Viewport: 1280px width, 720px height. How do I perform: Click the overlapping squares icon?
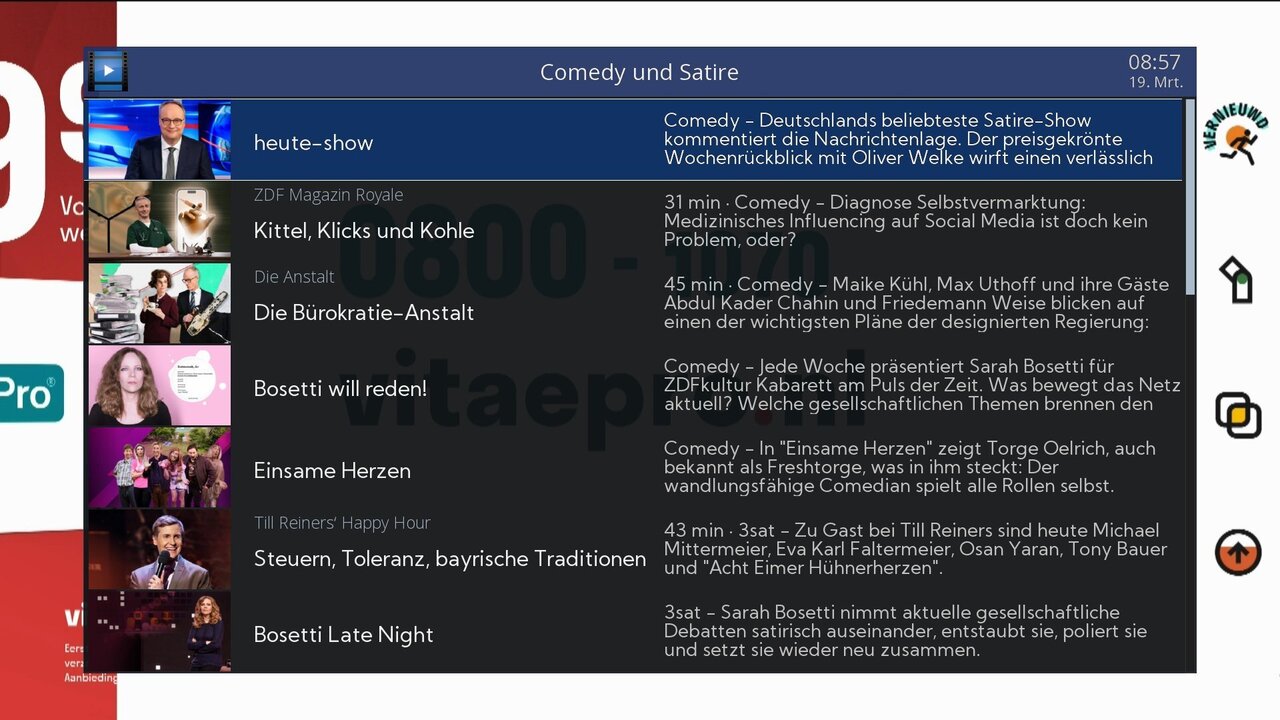pos(1238,414)
